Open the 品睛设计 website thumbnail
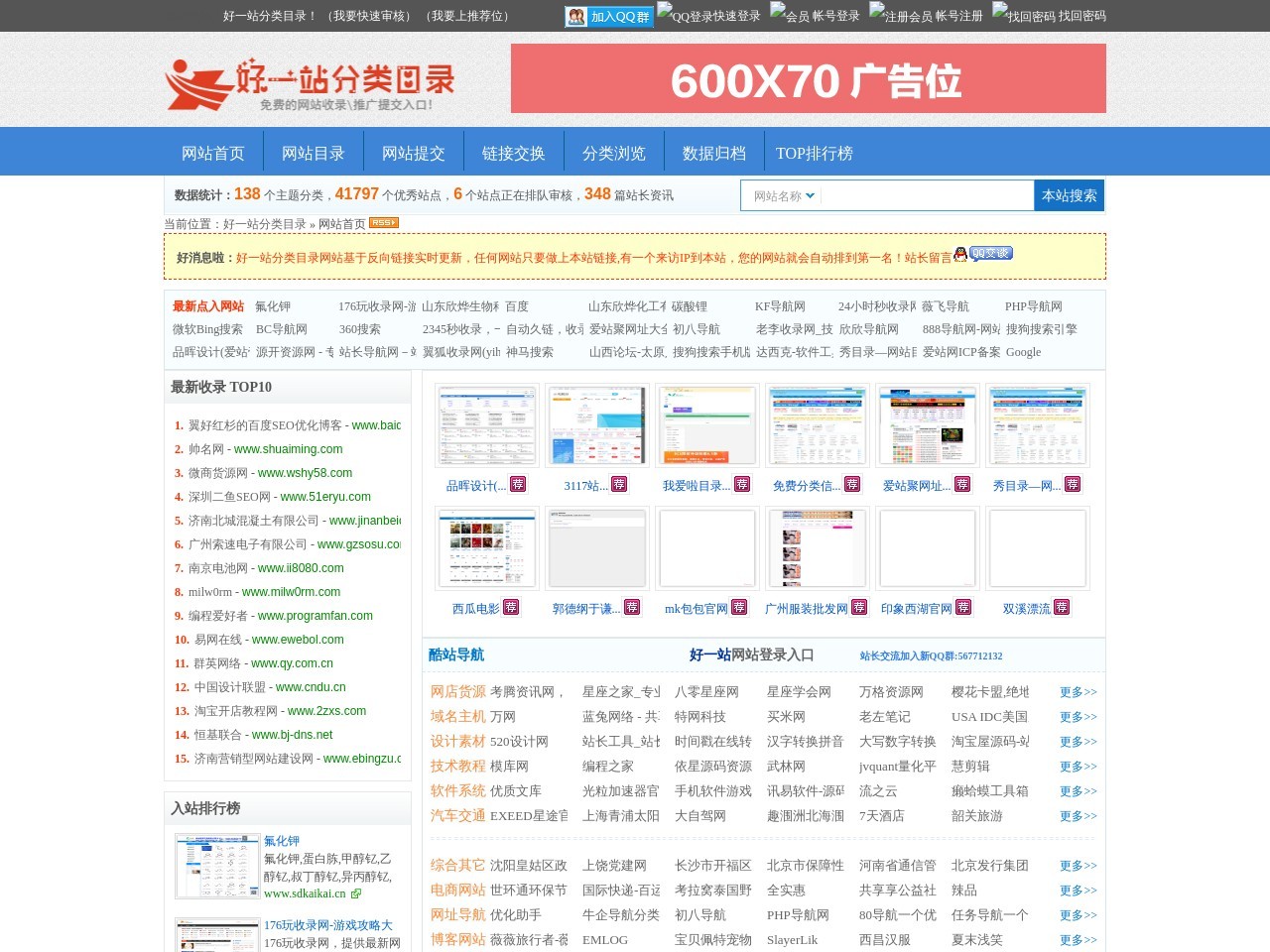Image resolution: width=1270 pixels, height=952 pixels. (486, 425)
